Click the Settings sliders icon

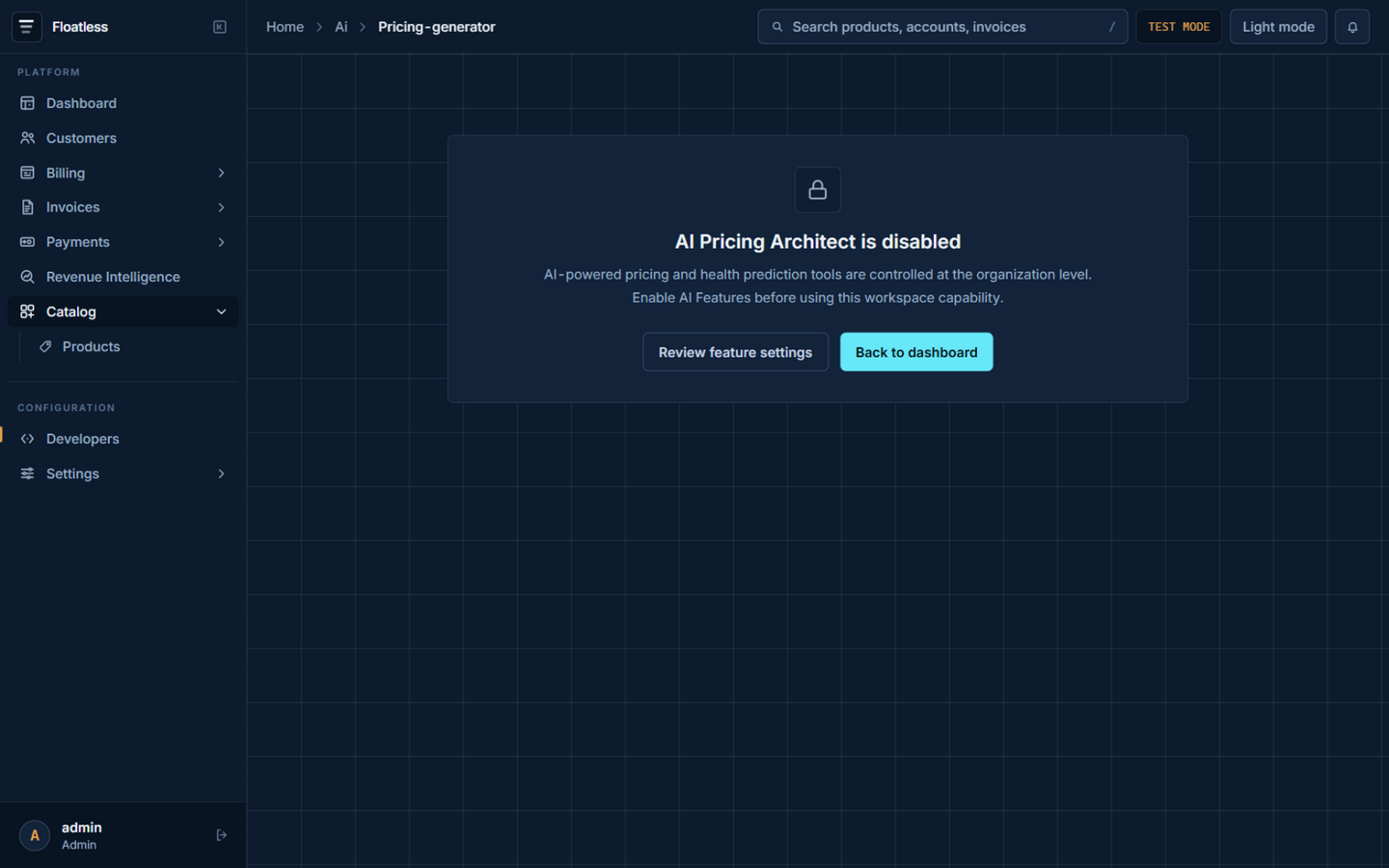pos(27,474)
